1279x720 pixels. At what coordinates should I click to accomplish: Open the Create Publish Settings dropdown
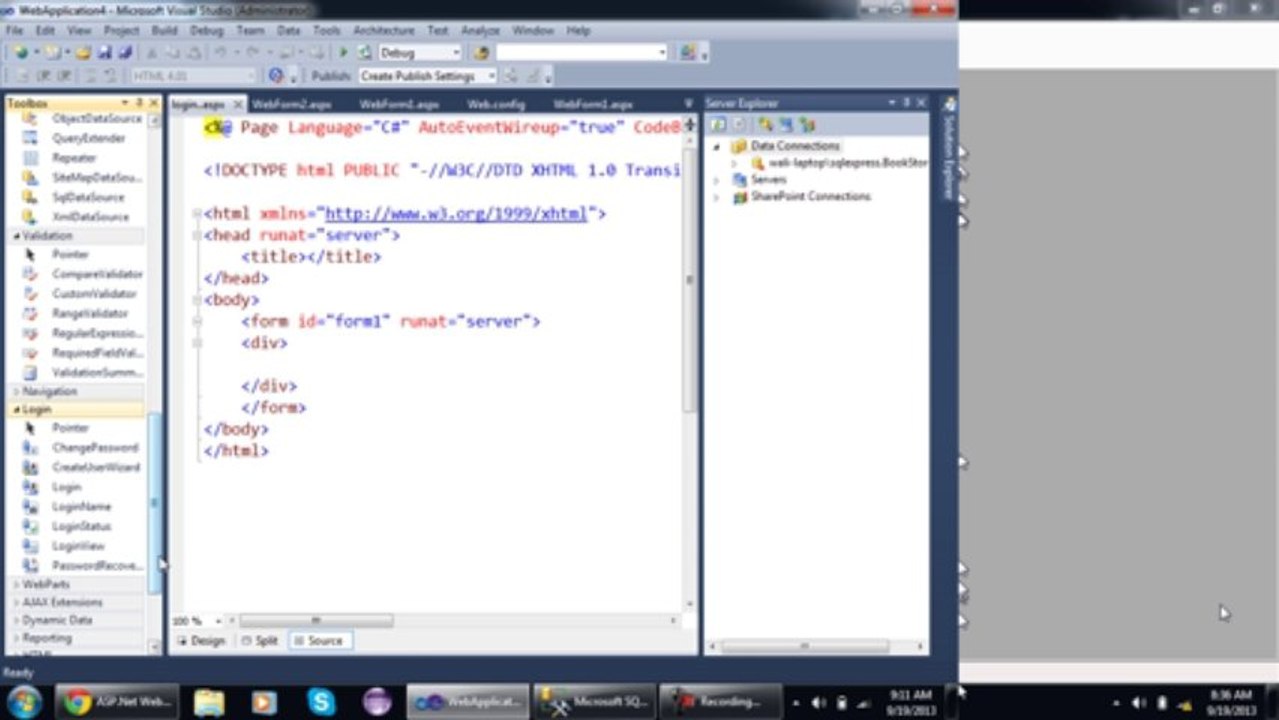pyautogui.click(x=427, y=76)
